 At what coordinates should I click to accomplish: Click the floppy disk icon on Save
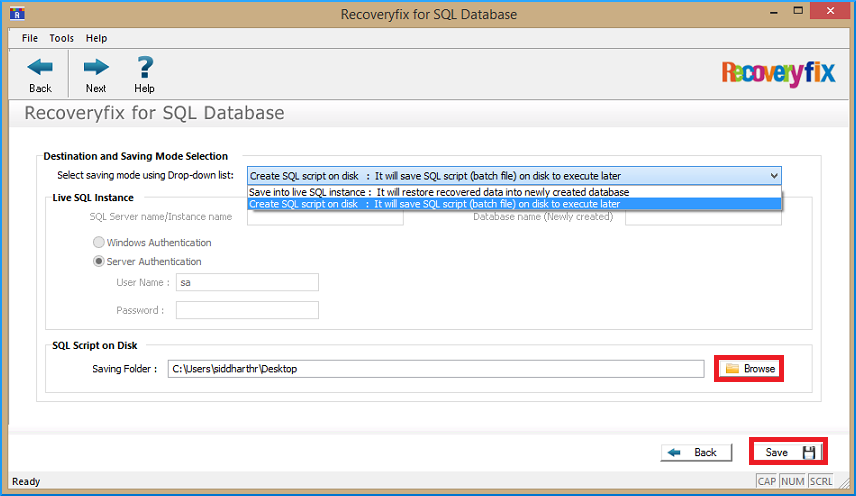click(x=809, y=452)
